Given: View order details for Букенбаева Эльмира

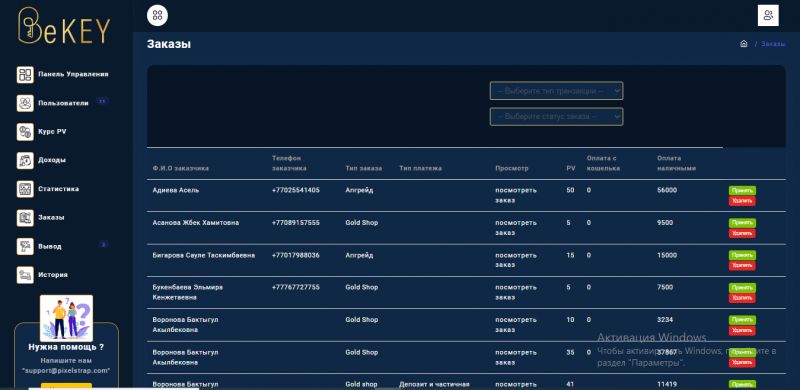Looking at the screenshot, I should pyautogui.click(x=516, y=292).
